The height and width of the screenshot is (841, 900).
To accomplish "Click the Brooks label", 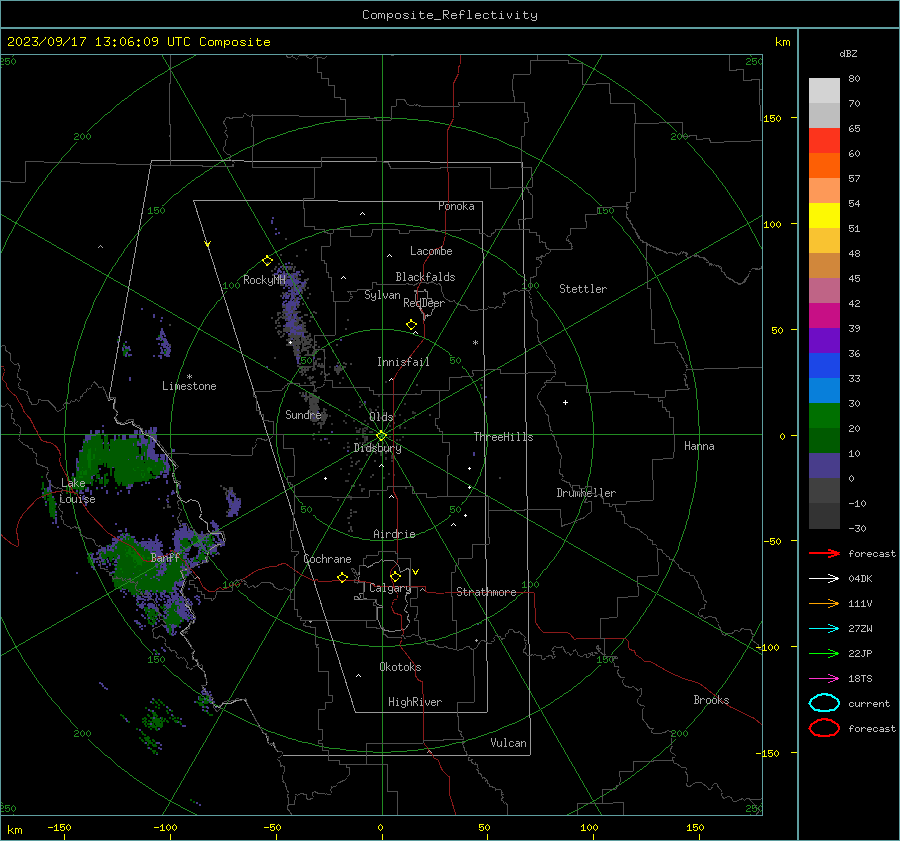I will 711,700.
